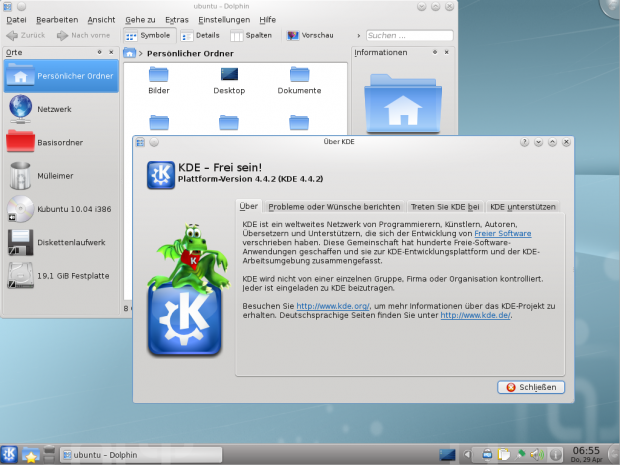Close the Orte panel
The height and width of the screenshot is (465, 620).
click(112, 52)
